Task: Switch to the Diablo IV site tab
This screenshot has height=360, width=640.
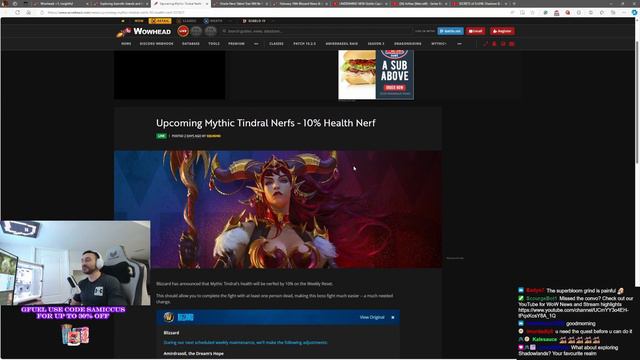Action: coord(254,21)
